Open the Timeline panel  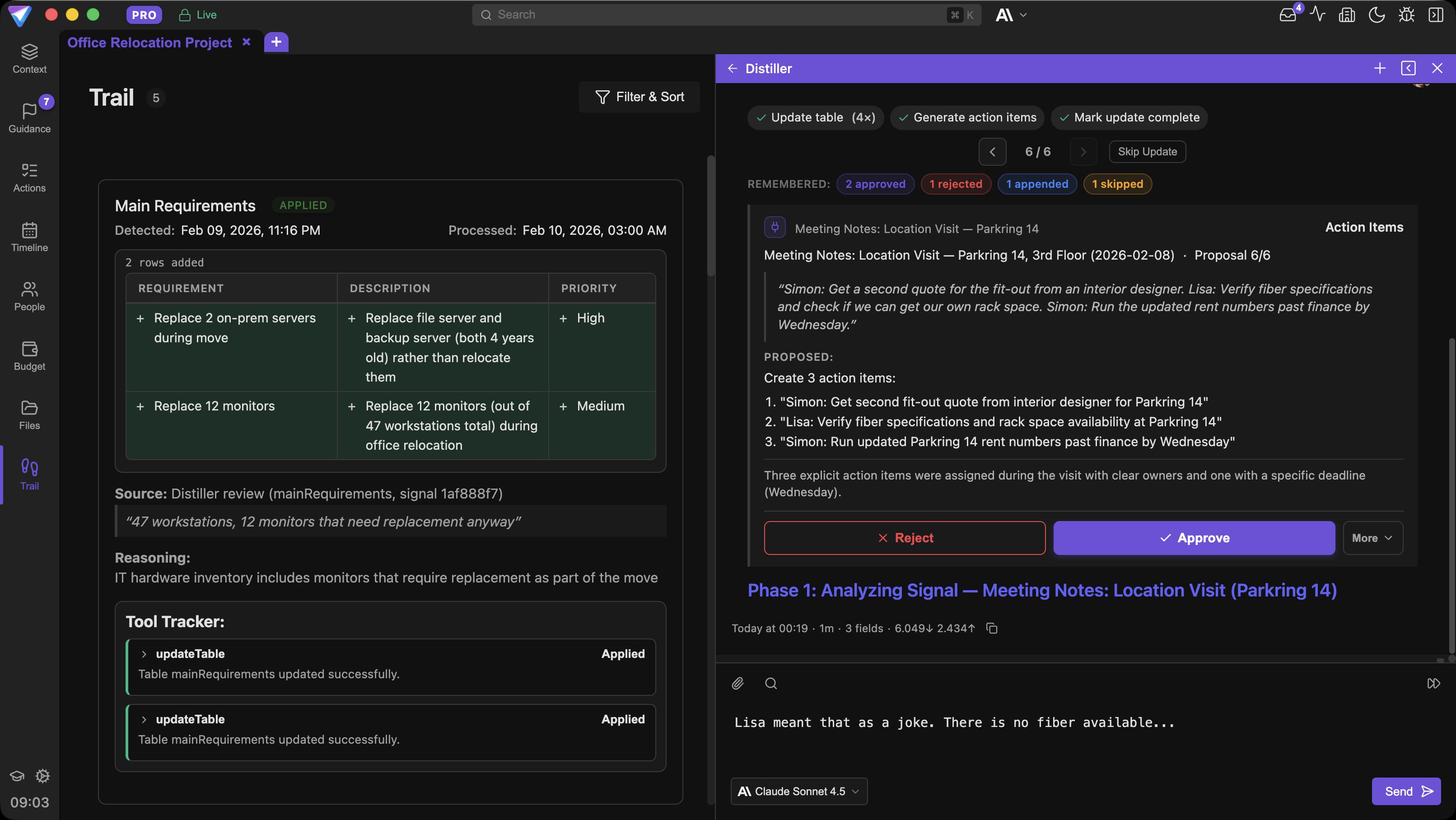tap(29, 237)
